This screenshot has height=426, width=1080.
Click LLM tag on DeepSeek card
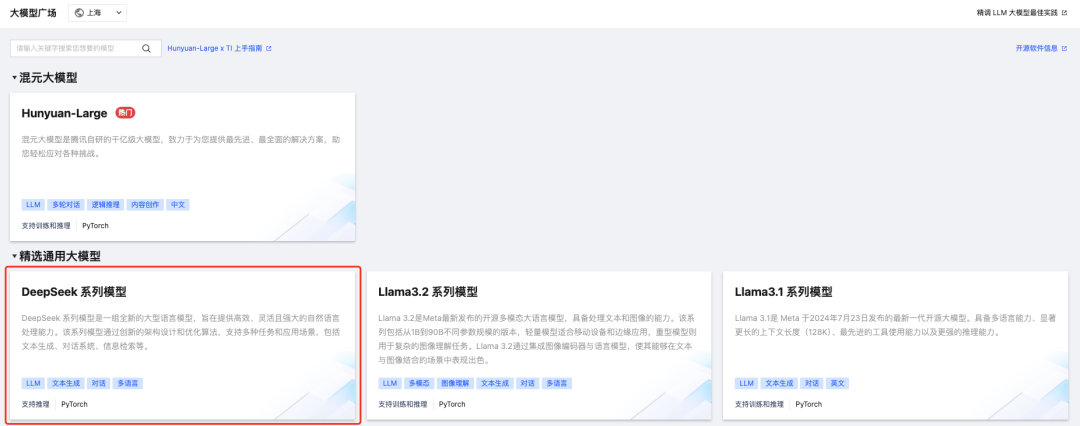[33, 383]
